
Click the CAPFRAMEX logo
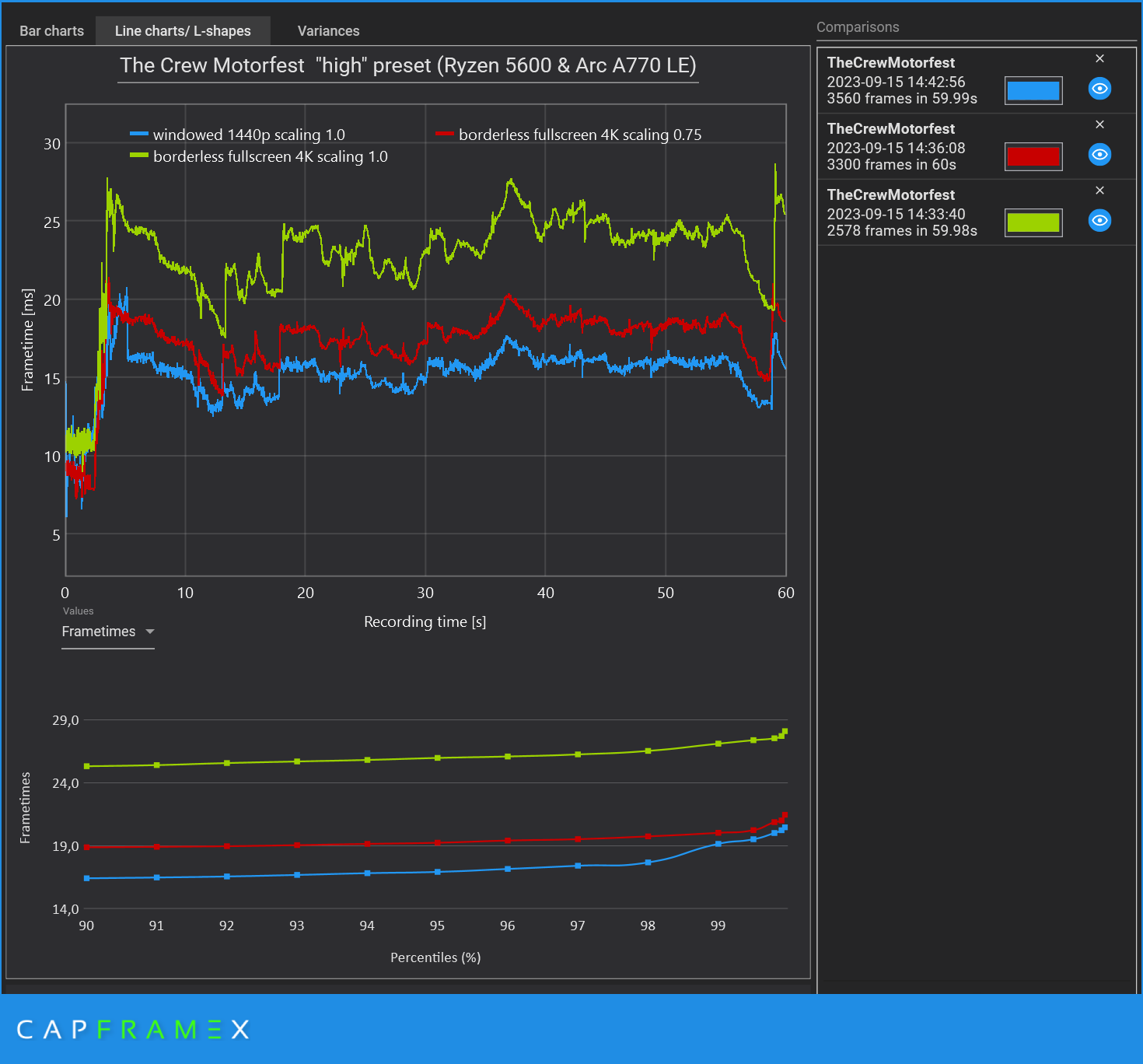133,1030
